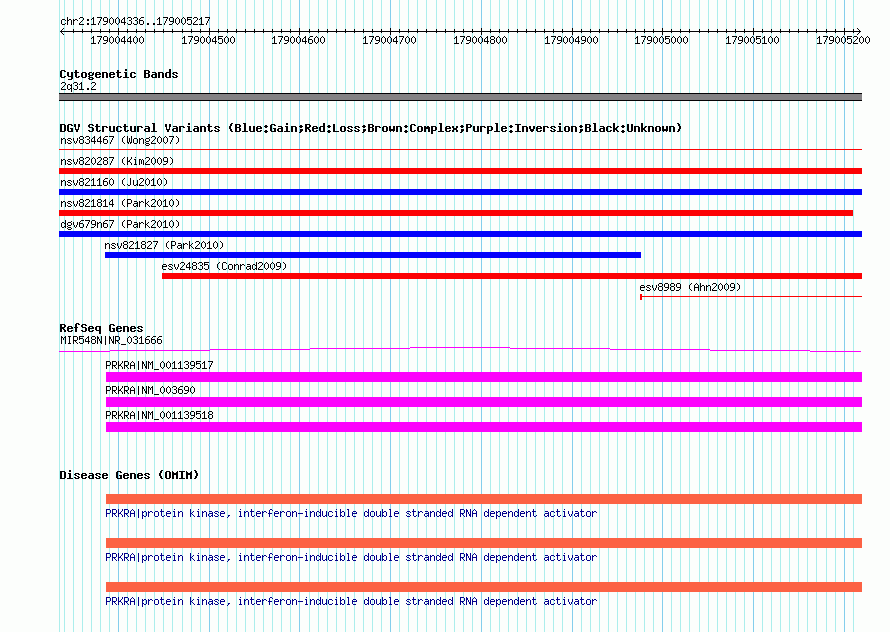
Task: Click the MIR548N thin magenta gene line
Action: point(460,349)
